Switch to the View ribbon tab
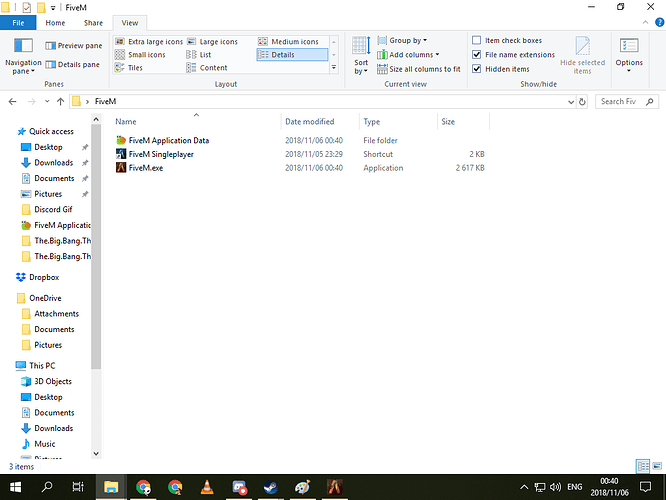 130,23
